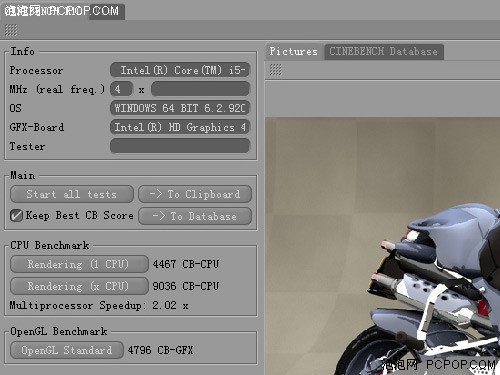Click the Start all tests button
The width and height of the screenshot is (500, 375).
[x=72, y=194]
